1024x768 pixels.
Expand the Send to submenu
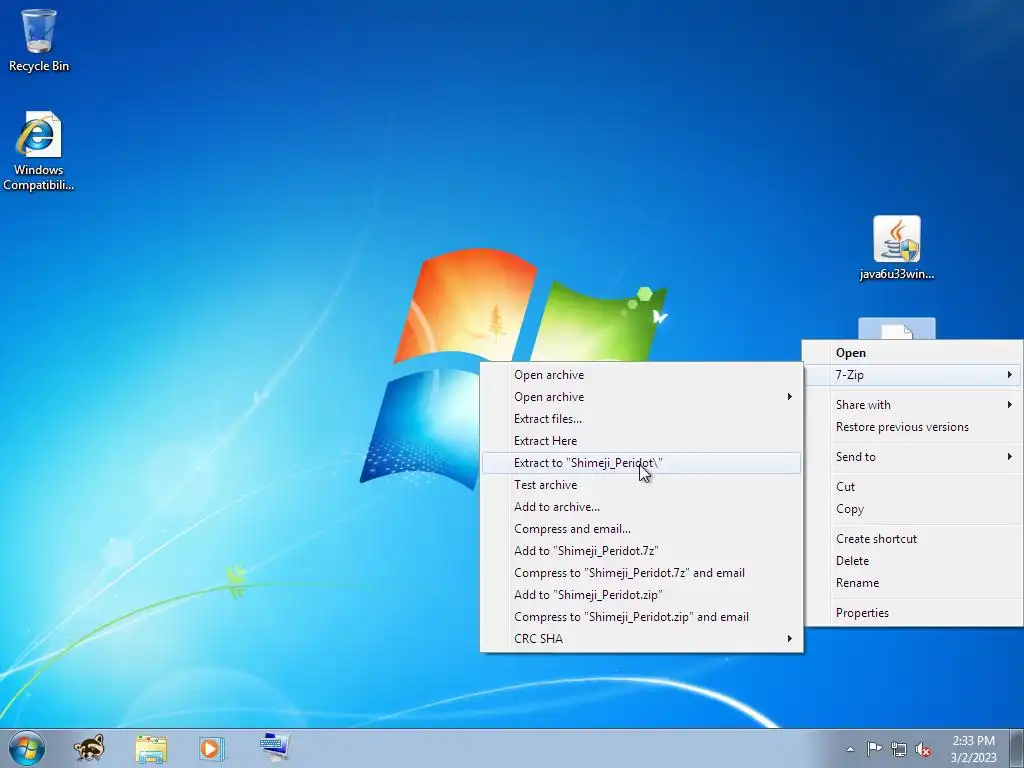913,457
